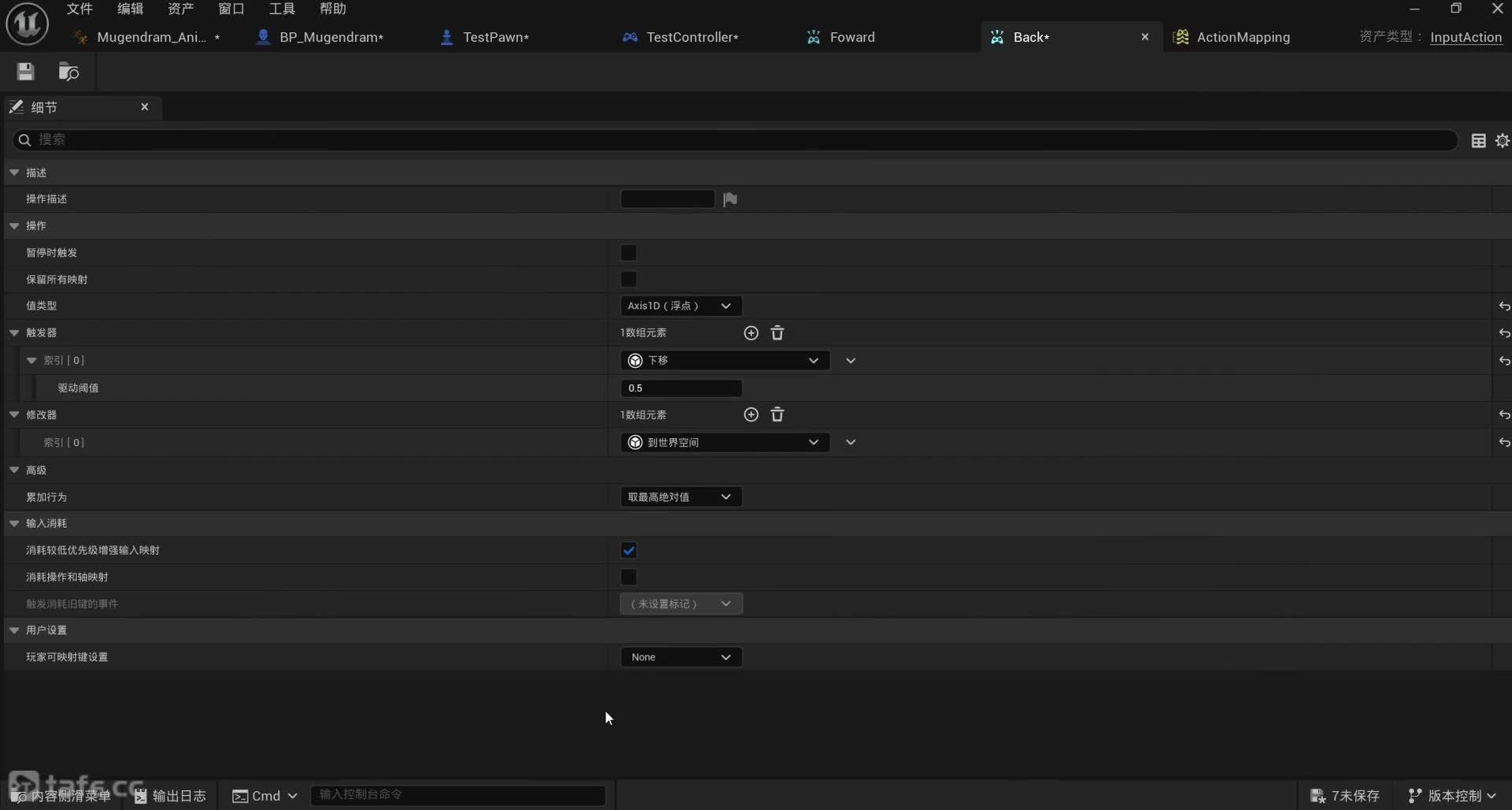Uncheck 消耗较低优先级增强输入映射
1512x810 pixels.
click(x=628, y=551)
